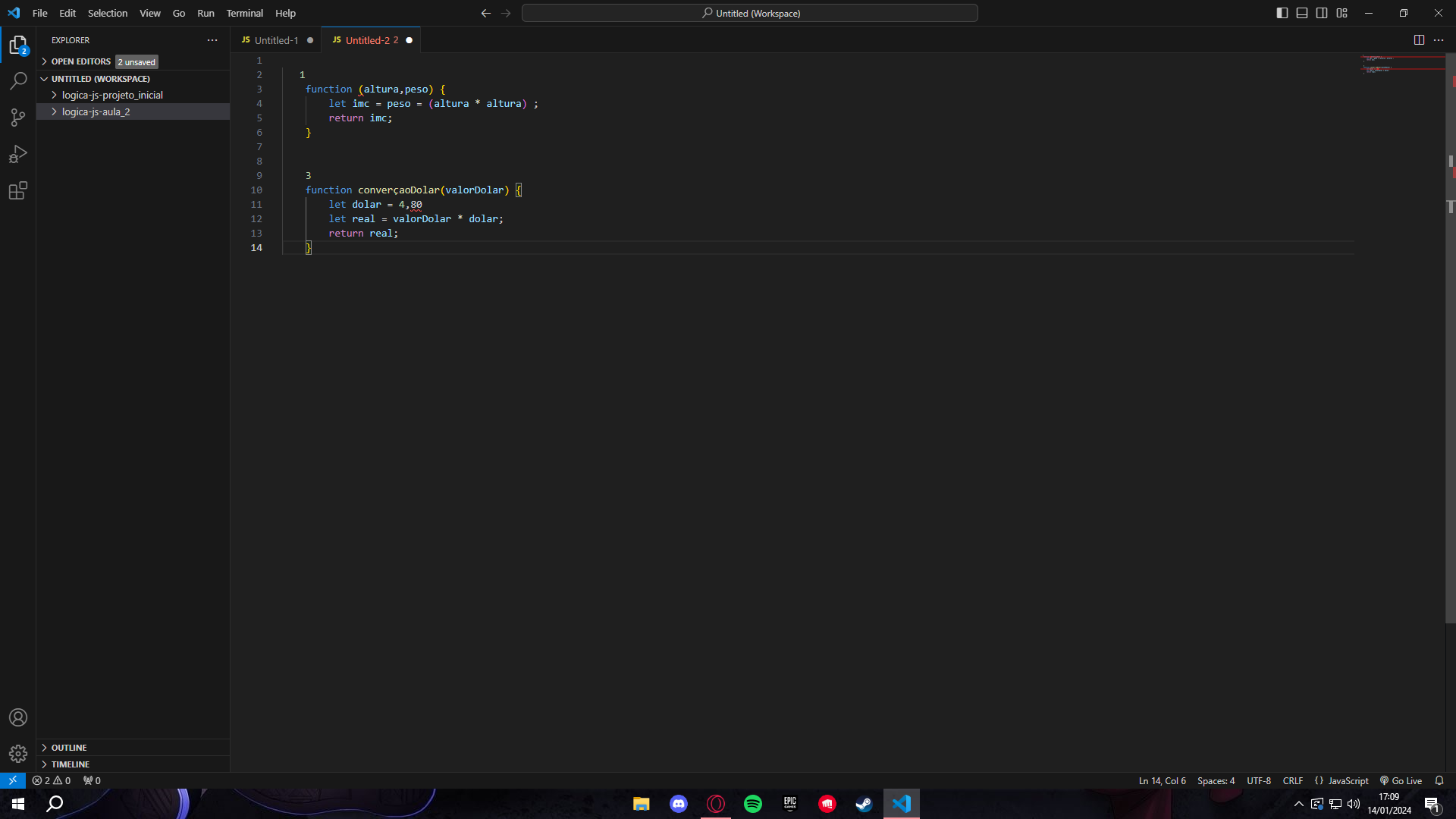The width and height of the screenshot is (1456, 819).
Task: Show errors and warnings problems count
Action: pyautogui.click(x=52, y=780)
